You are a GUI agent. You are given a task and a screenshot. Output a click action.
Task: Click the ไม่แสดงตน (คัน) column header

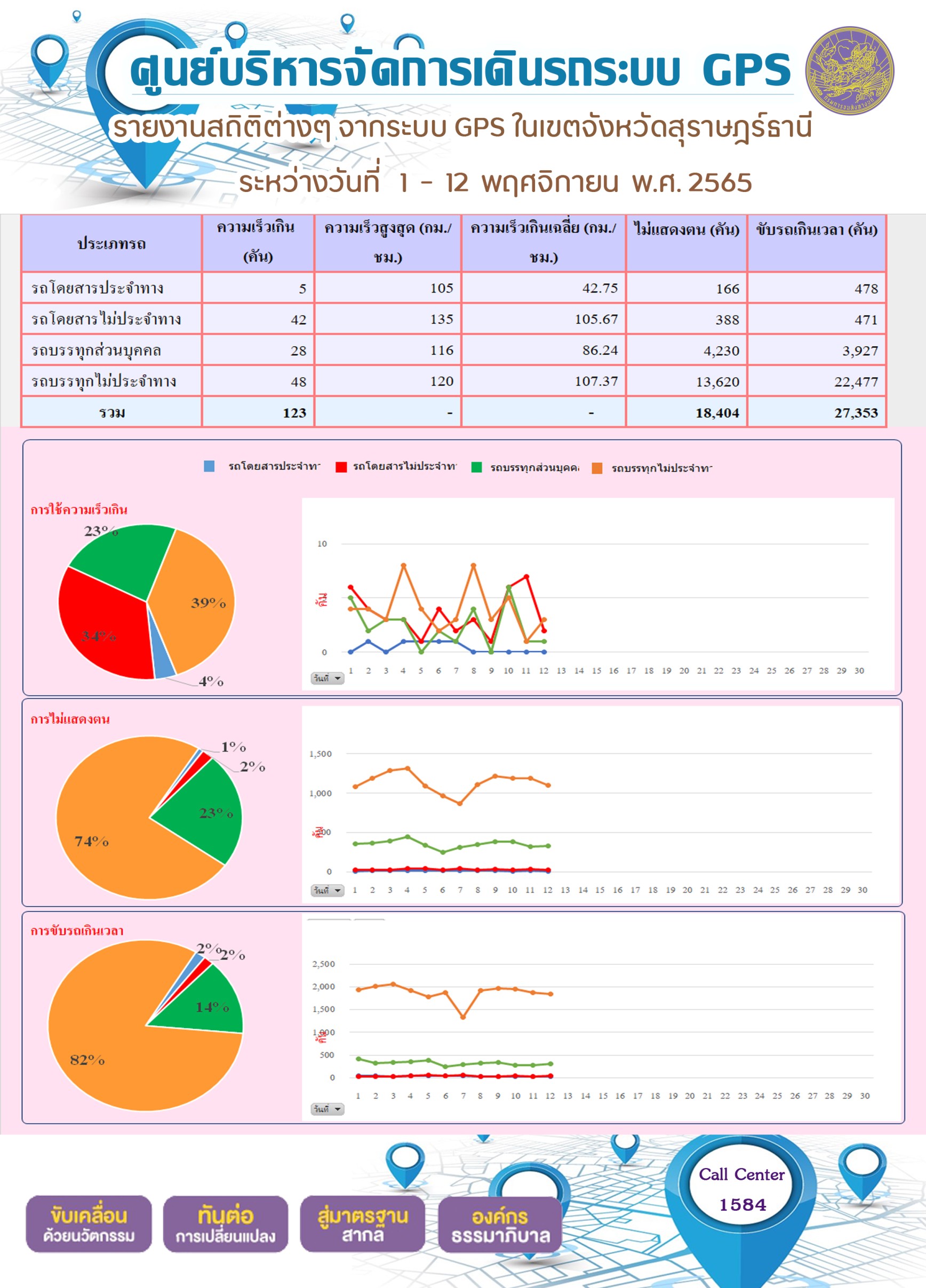(x=687, y=244)
